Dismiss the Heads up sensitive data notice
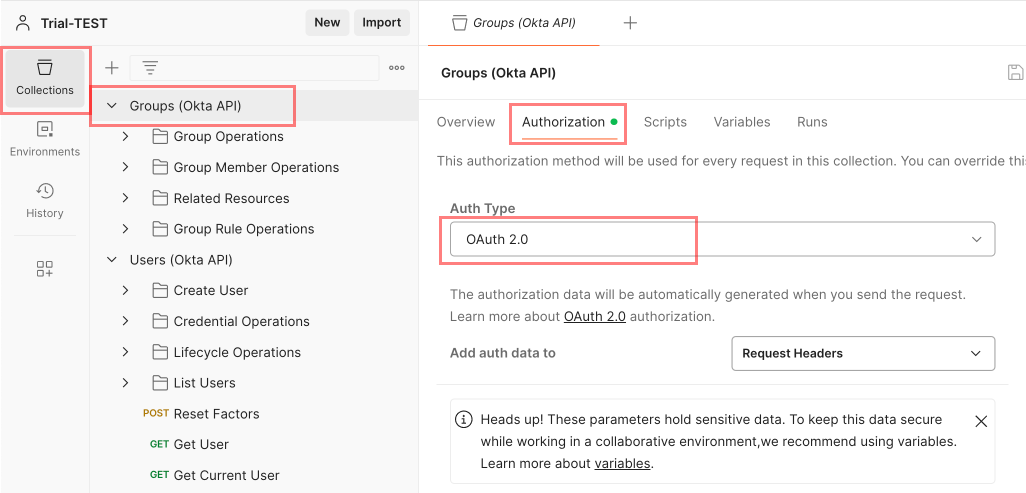The height and width of the screenshot is (493, 1026). pos(981,421)
